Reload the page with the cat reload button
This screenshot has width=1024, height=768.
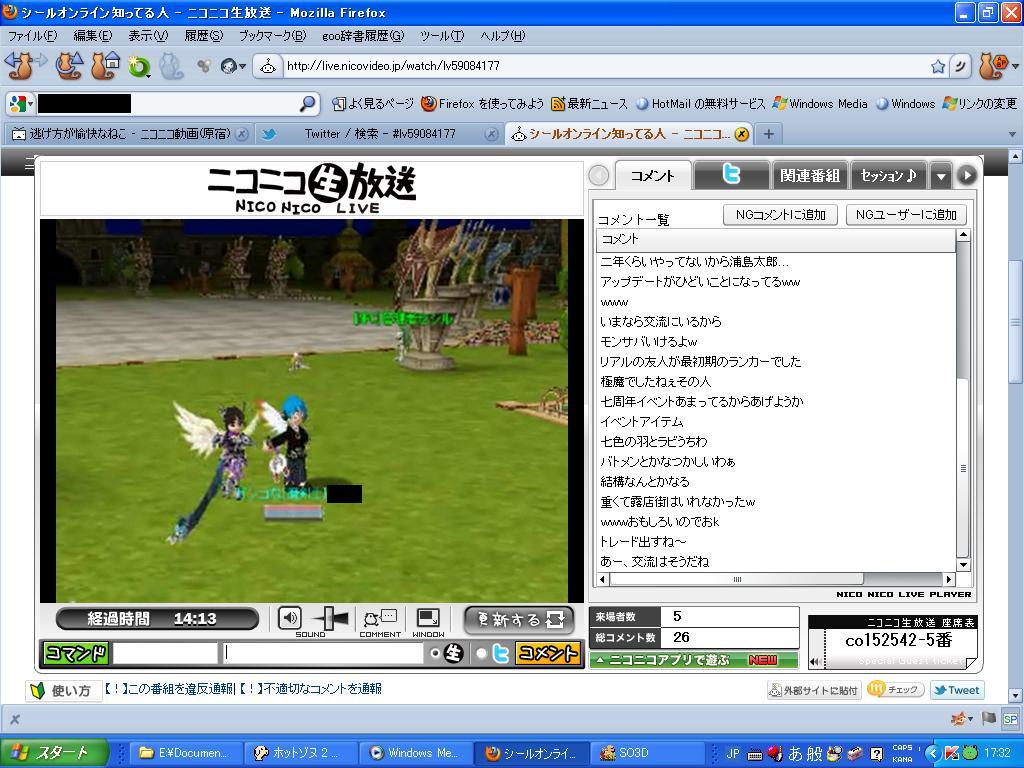tap(69, 66)
